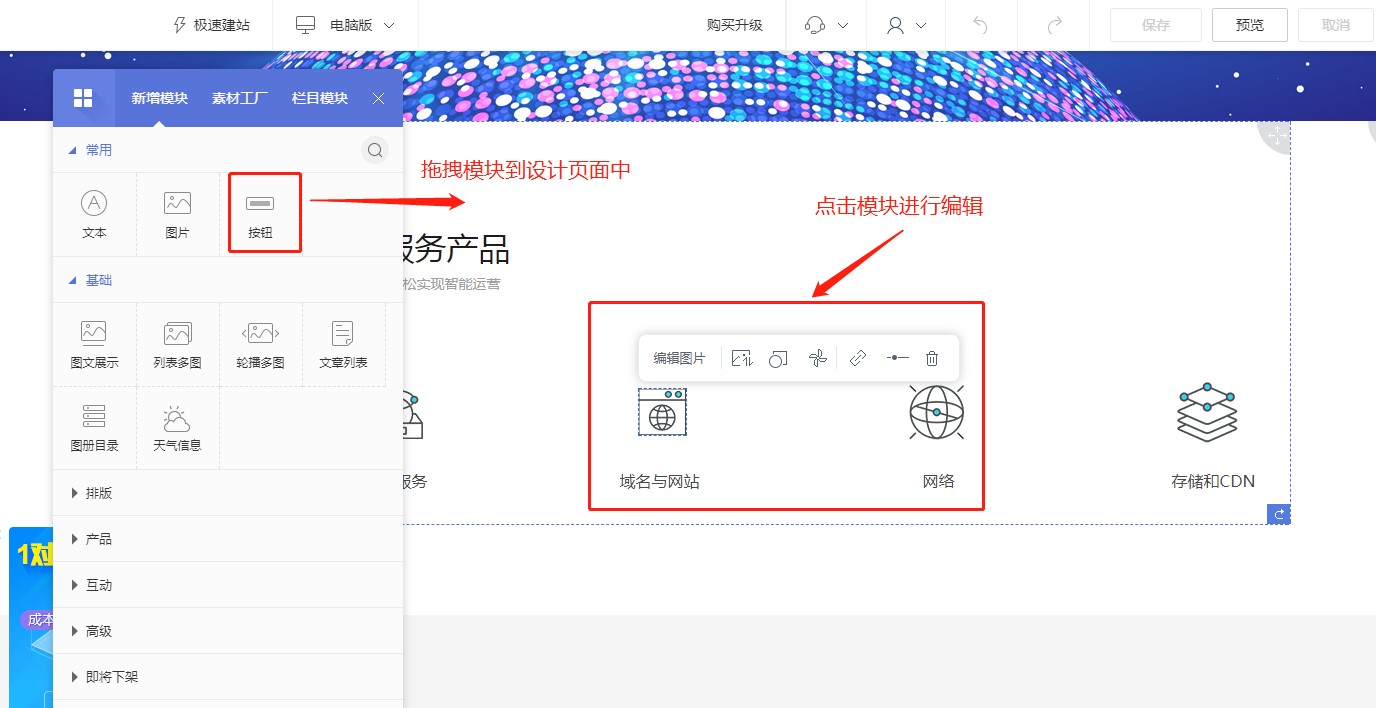The image size is (1376, 708).
Task: Click the replace image icon in toolbar
Action: (741, 358)
